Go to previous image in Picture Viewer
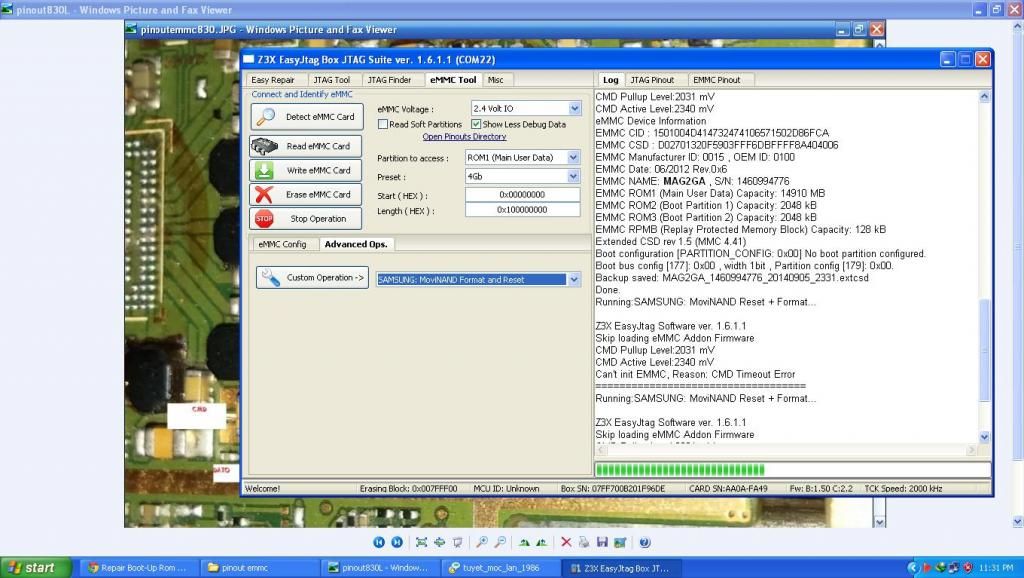The width and height of the screenshot is (1024, 578). click(x=379, y=542)
